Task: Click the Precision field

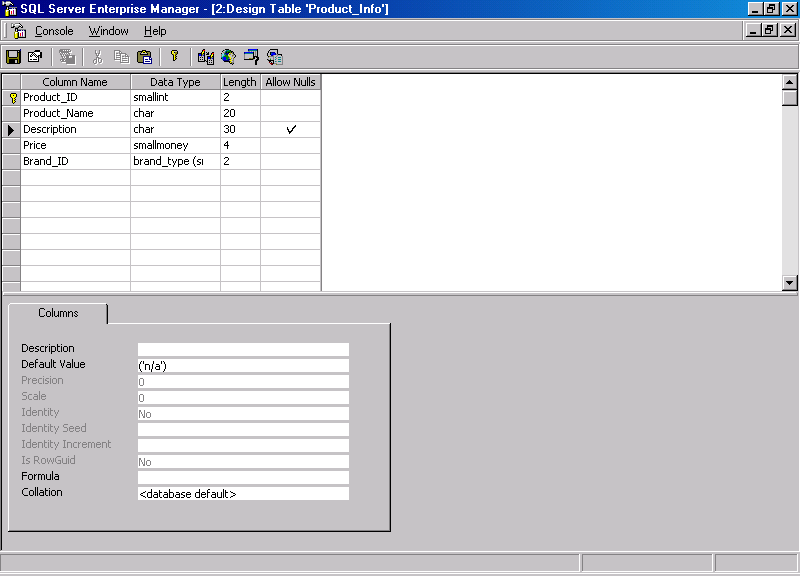Action: click(x=243, y=381)
